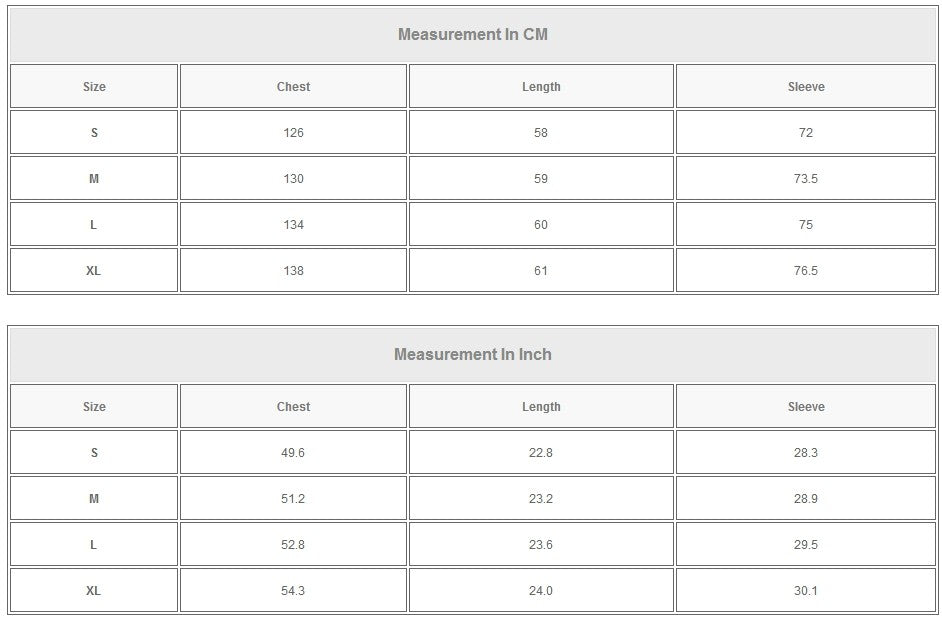
Task: Click the Length header in the CM table
Action: [541, 87]
